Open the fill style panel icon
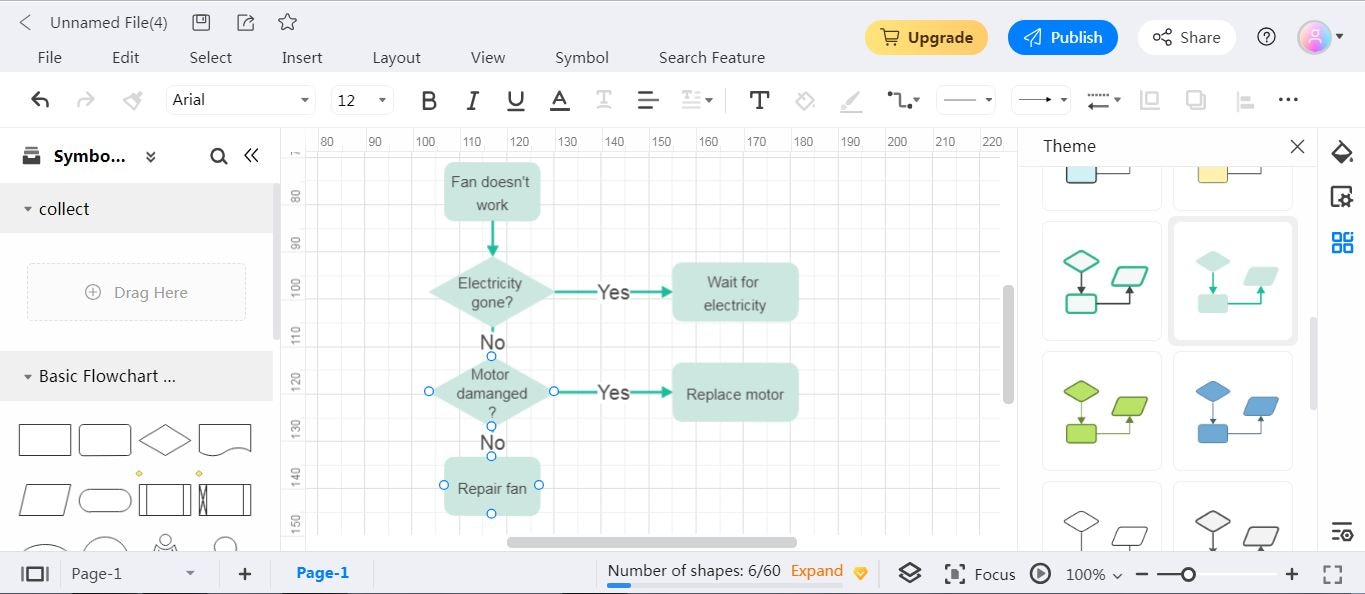Screen dimensions: 1365x594 tap(1342, 152)
